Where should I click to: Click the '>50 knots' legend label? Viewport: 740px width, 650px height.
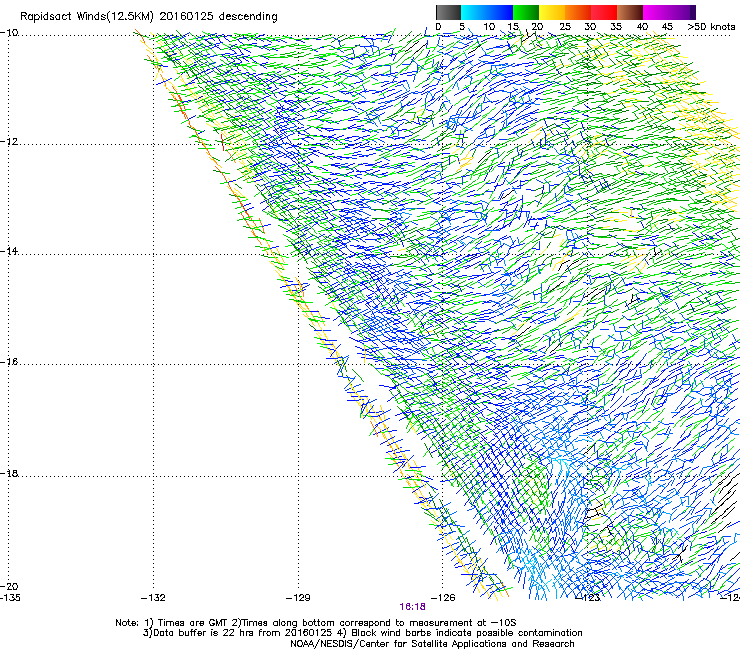[711, 27]
